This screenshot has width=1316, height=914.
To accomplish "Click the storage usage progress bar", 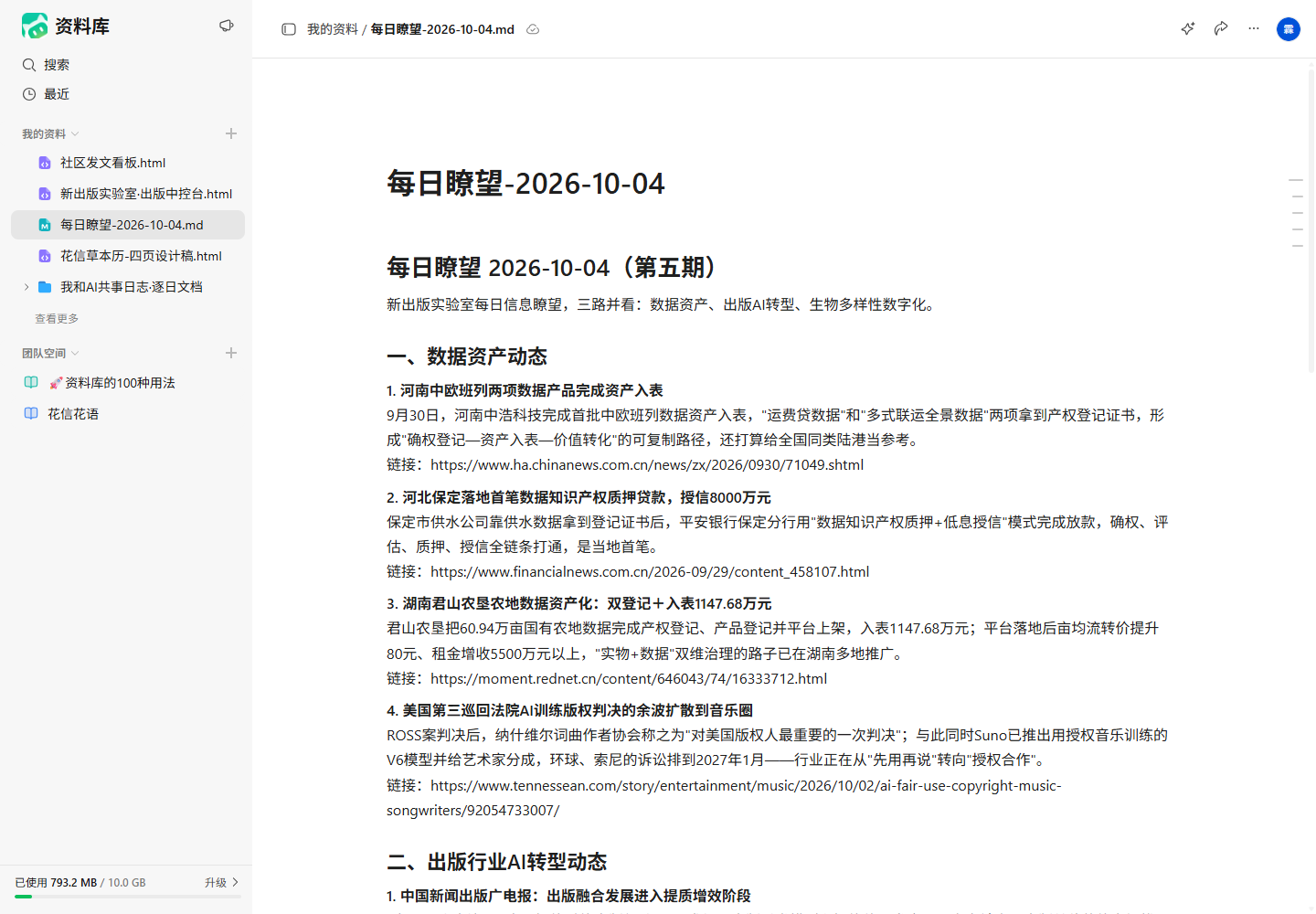I will click(128, 897).
